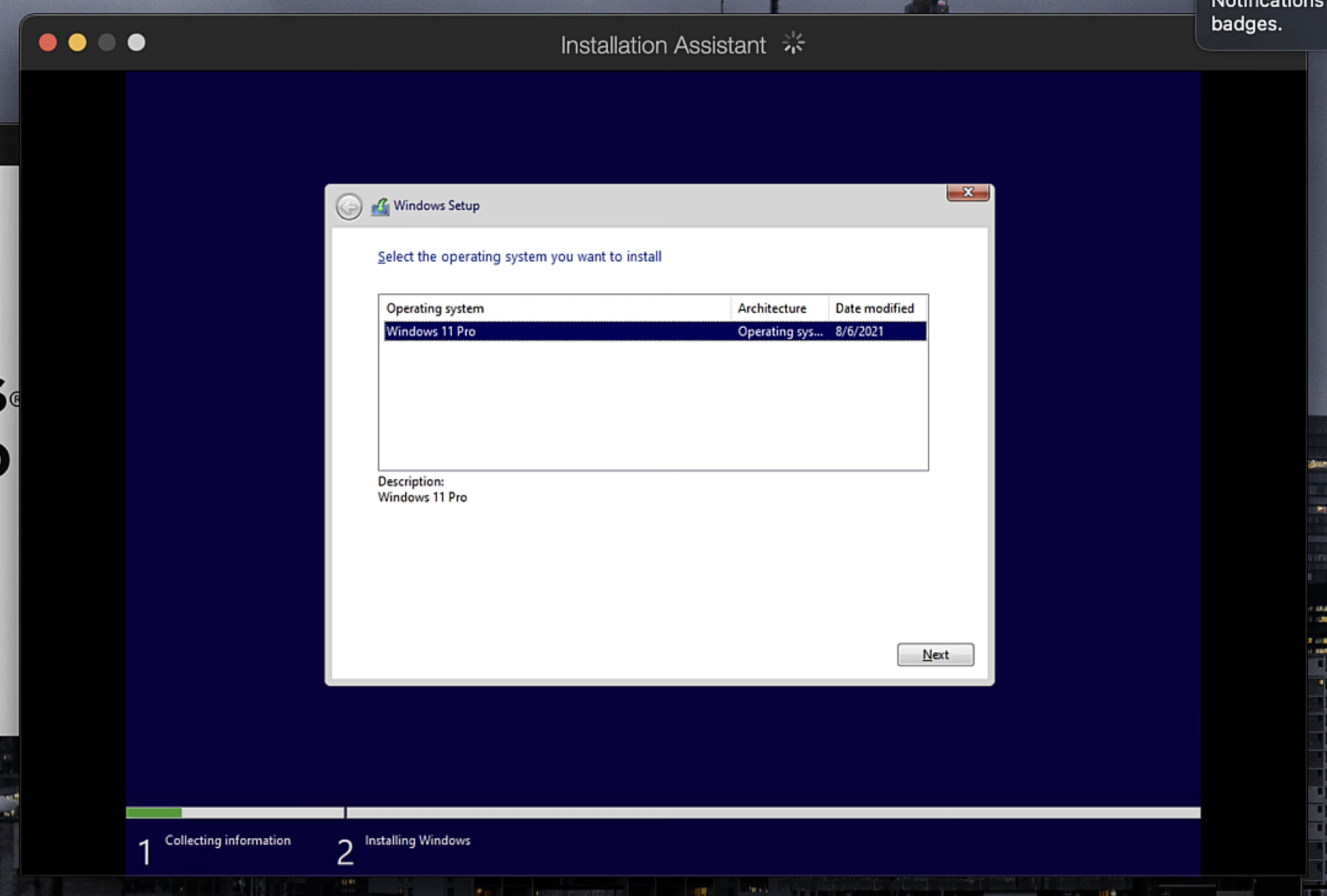Click the Select the operating system heading
The height and width of the screenshot is (896, 1327).
coord(519,257)
